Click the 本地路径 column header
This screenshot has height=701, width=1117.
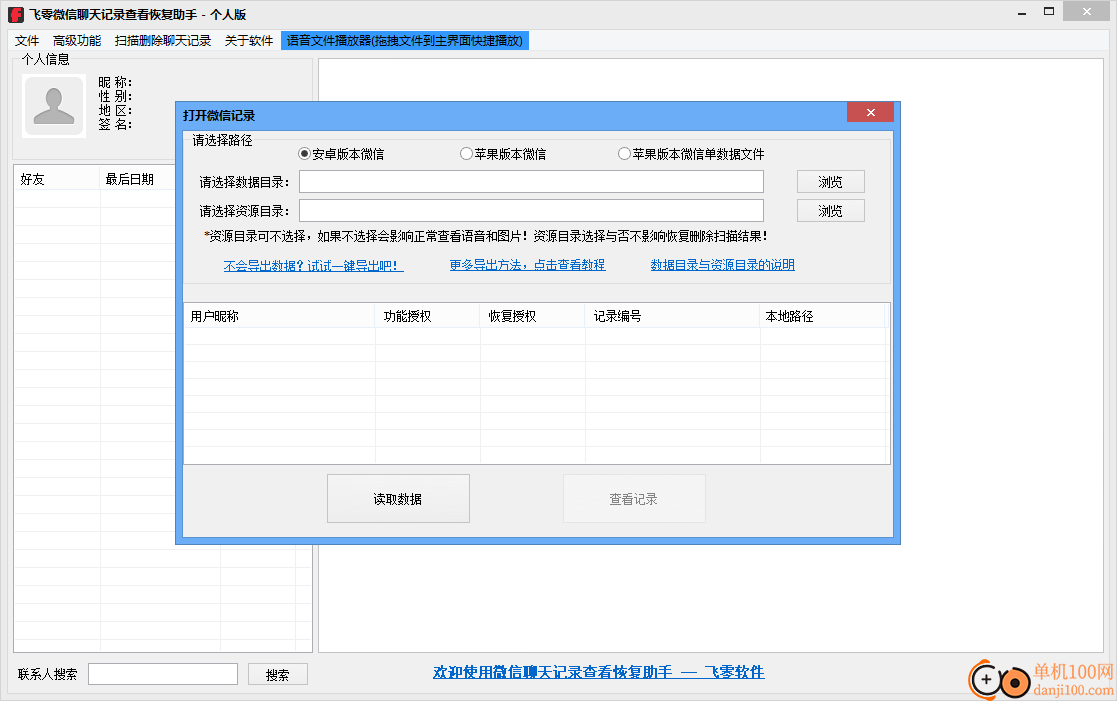(x=823, y=316)
